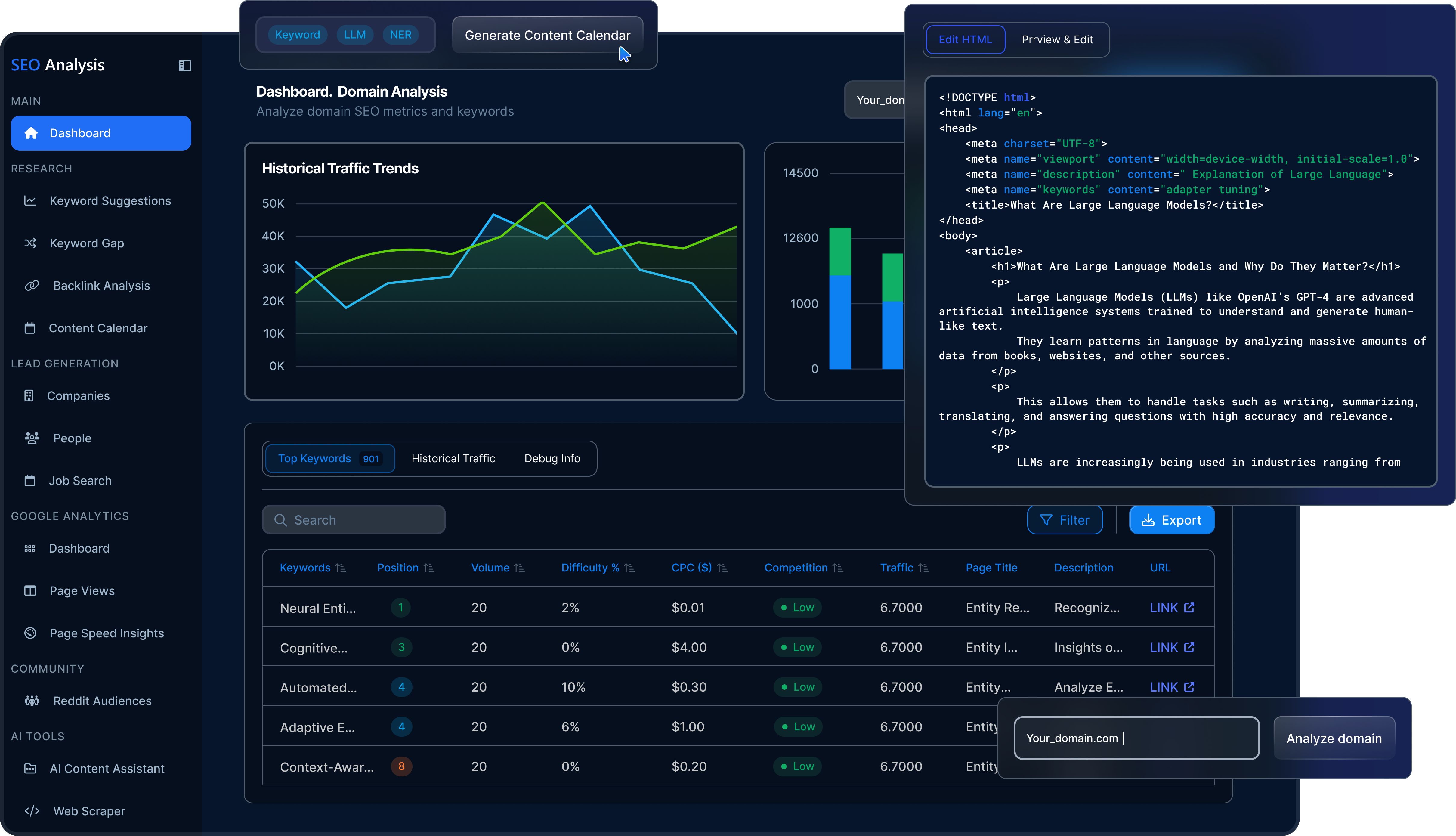Toggle the Keyword mode chip
The image size is (1456, 836).
pos(297,34)
